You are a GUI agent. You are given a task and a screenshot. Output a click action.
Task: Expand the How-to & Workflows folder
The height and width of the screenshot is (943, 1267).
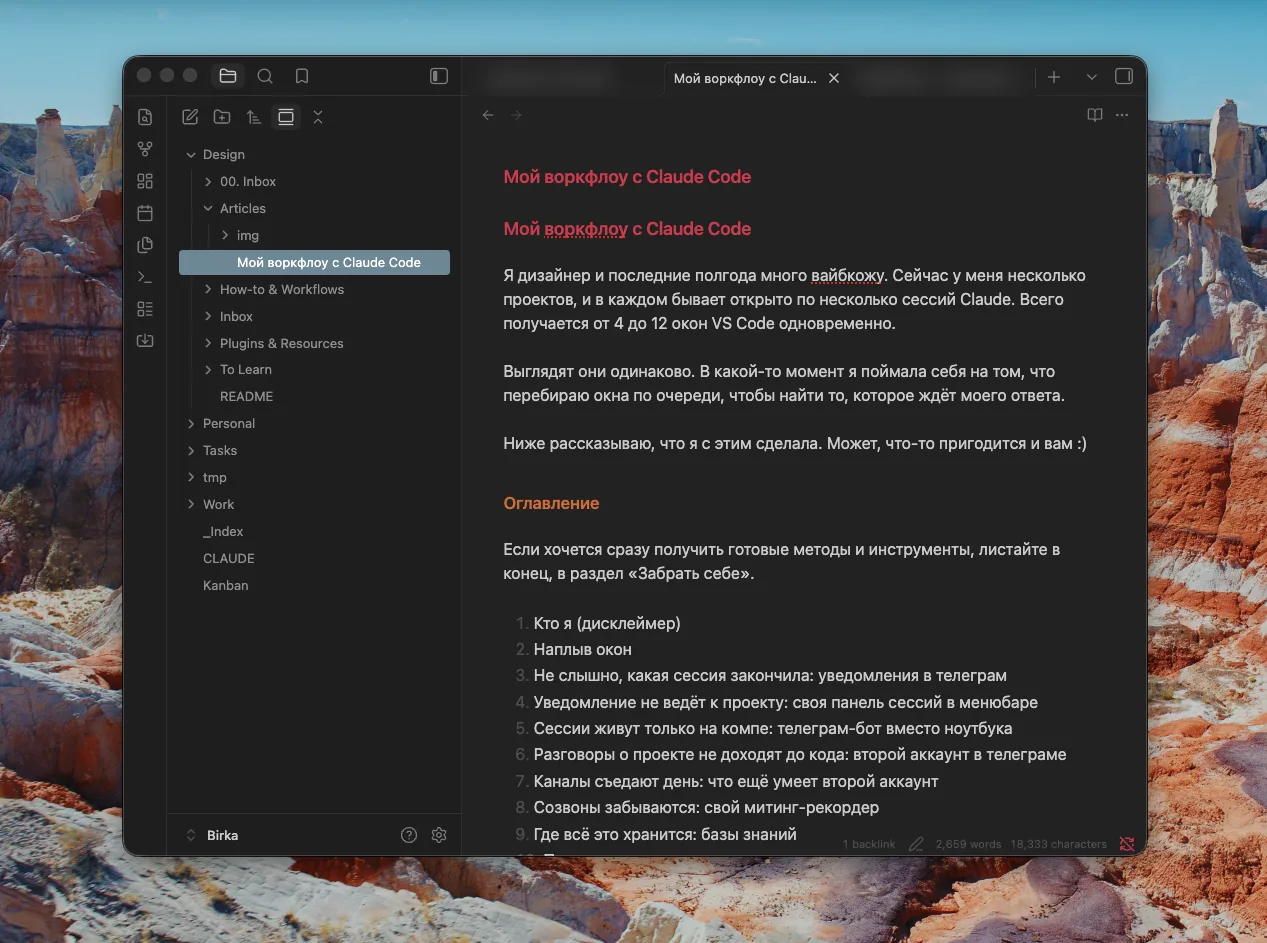(208, 290)
